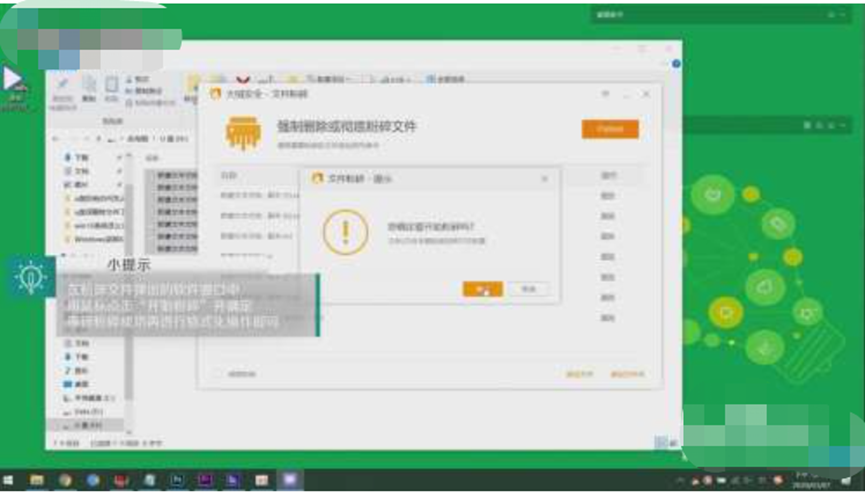Image resolution: width=865 pixels, height=497 pixels.
Task: Close the 文件粉碎 prompt dialog
Action: [544, 179]
